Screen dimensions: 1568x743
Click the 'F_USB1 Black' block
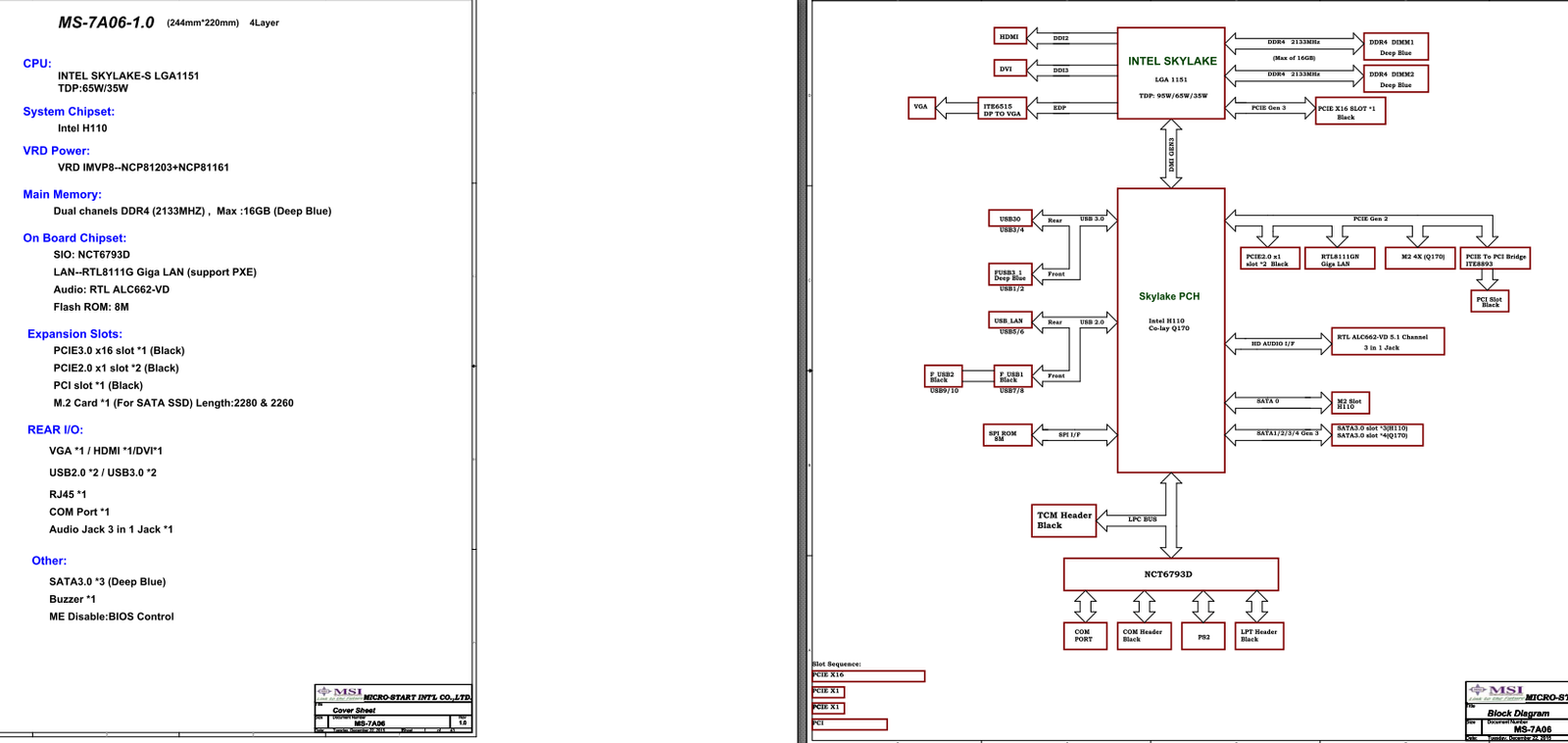pos(1013,376)
